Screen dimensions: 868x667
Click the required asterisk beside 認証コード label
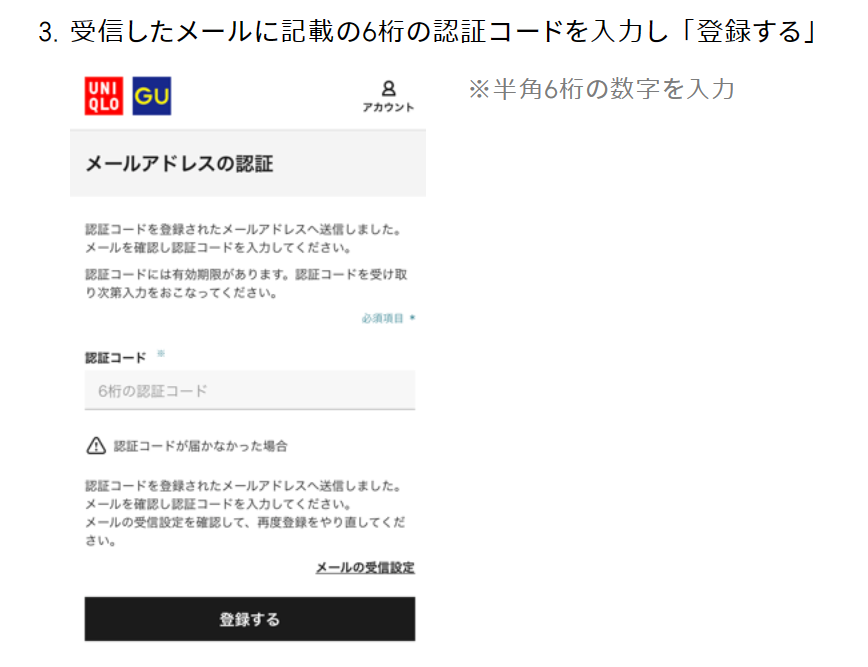click(x=161, y=354)
